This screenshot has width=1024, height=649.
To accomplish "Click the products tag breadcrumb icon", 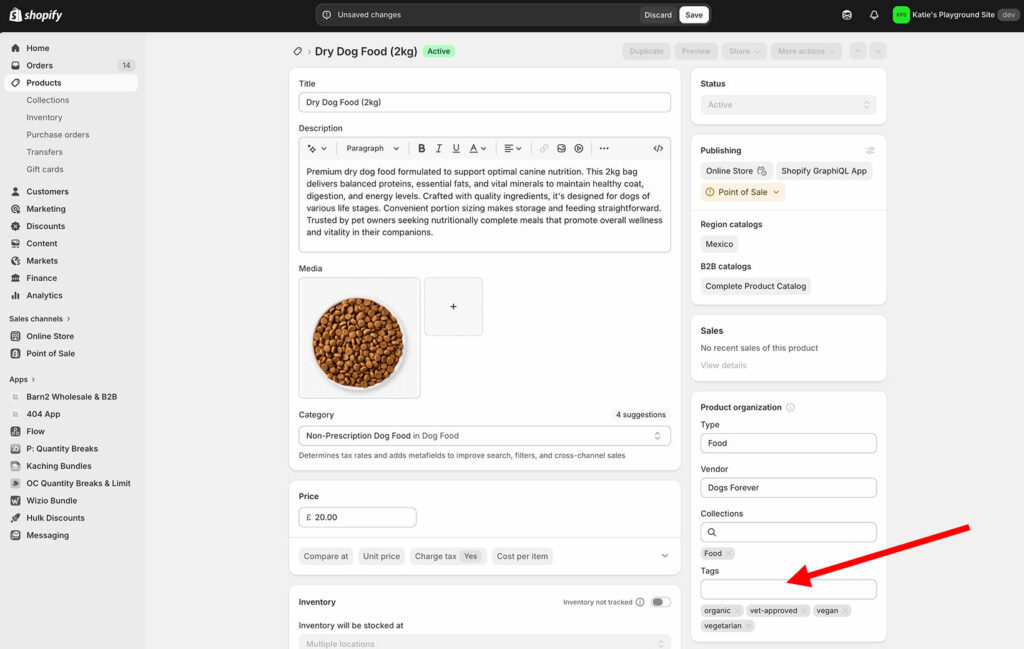I will [x=297, y=51].
